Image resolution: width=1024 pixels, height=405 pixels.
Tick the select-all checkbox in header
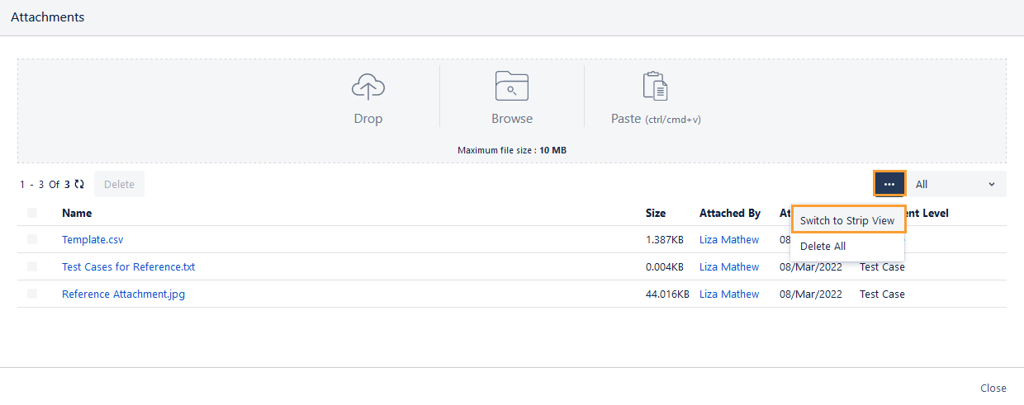(32, 213)
